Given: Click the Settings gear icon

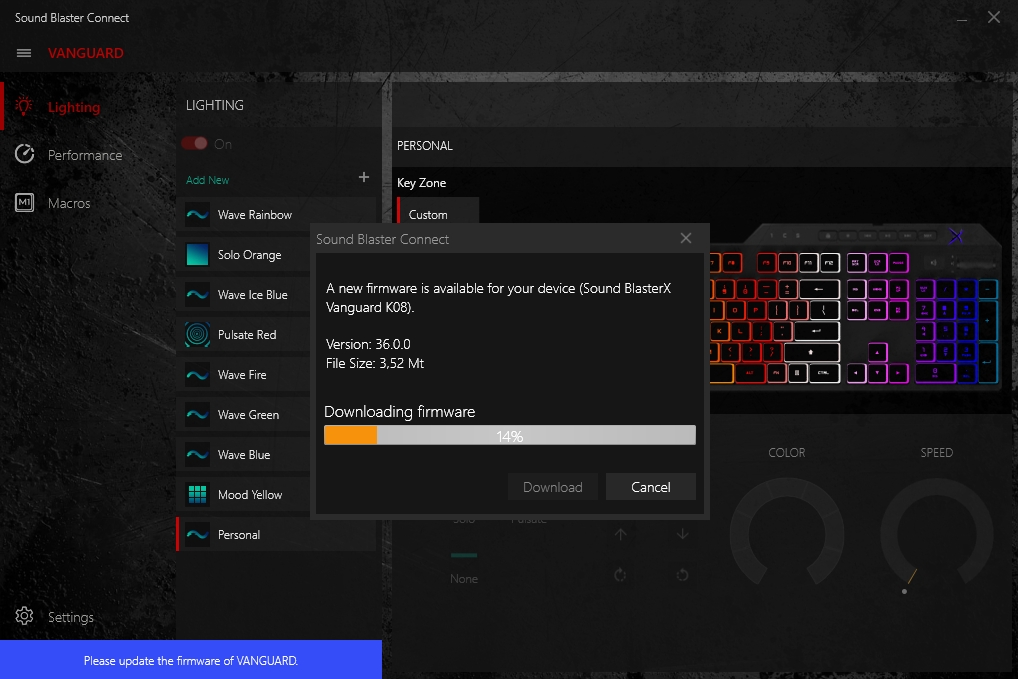Looking at the screenshot, I should 24,616.
